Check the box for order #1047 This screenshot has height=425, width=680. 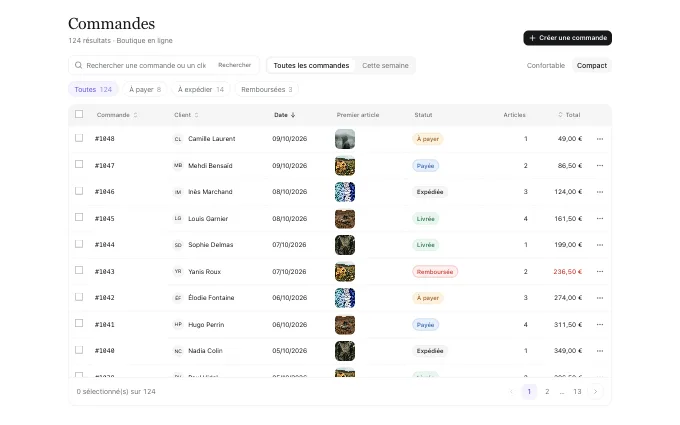79,164
